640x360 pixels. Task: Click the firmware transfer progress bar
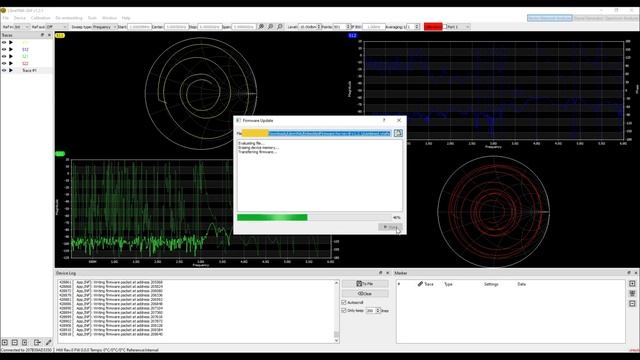[x=314, y=218]
